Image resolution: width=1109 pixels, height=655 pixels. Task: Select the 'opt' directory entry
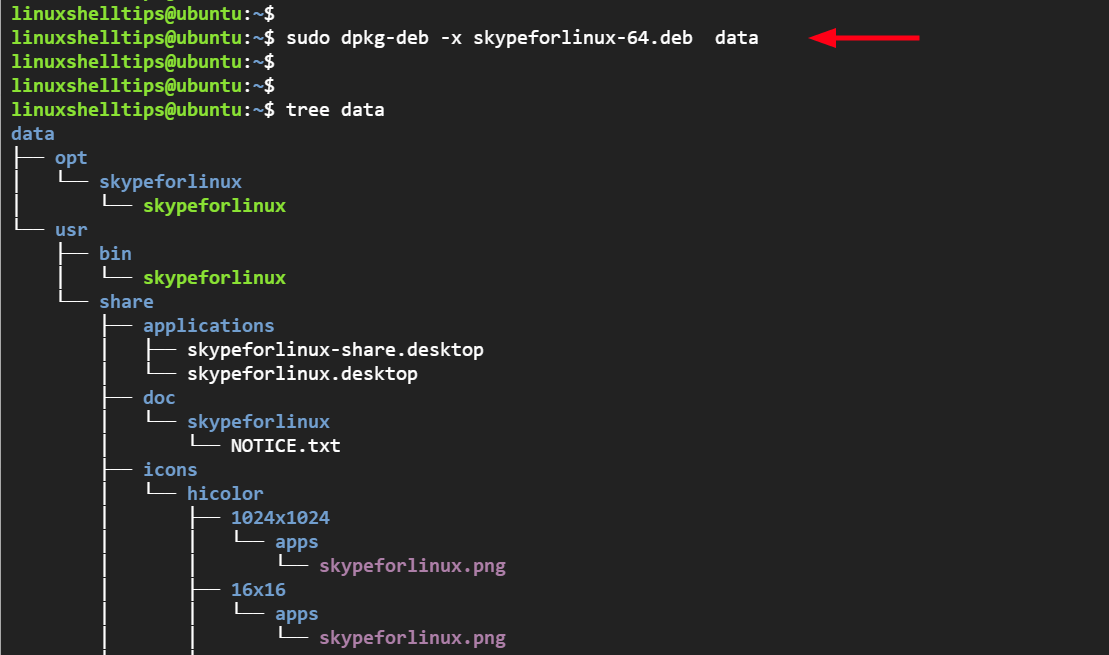click(x=71, y=158)
